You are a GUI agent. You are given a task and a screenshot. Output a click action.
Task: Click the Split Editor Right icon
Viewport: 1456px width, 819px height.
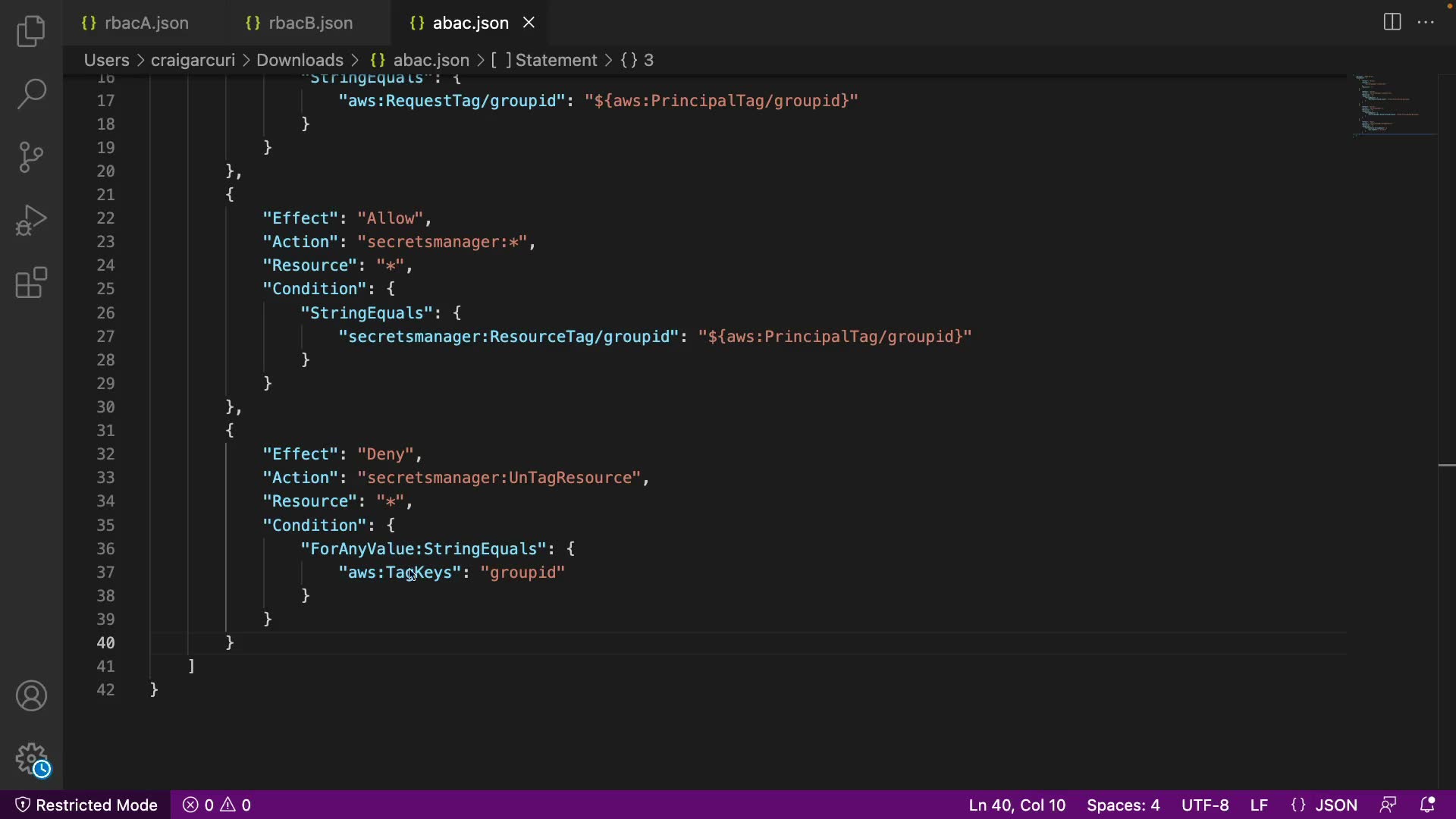1392,22
